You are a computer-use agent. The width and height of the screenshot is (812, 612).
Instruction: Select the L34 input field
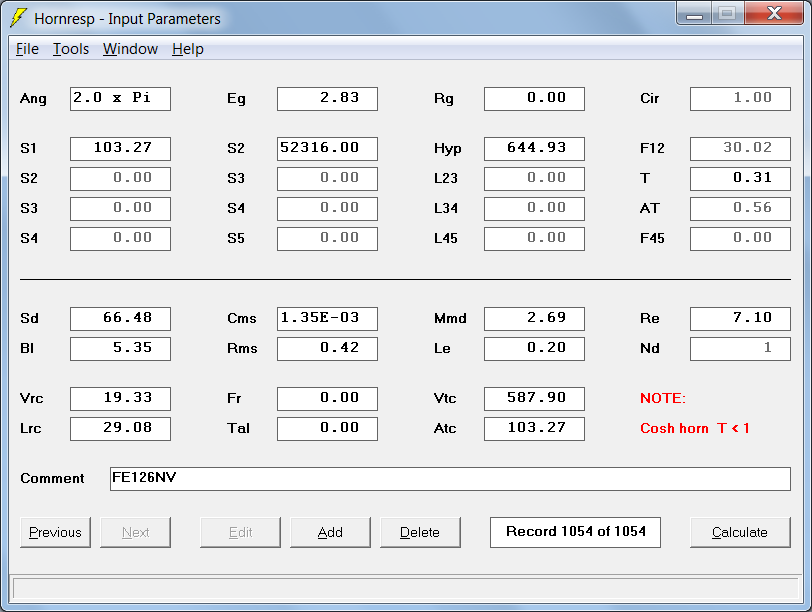pyautogui.click(x=534, y=209)
